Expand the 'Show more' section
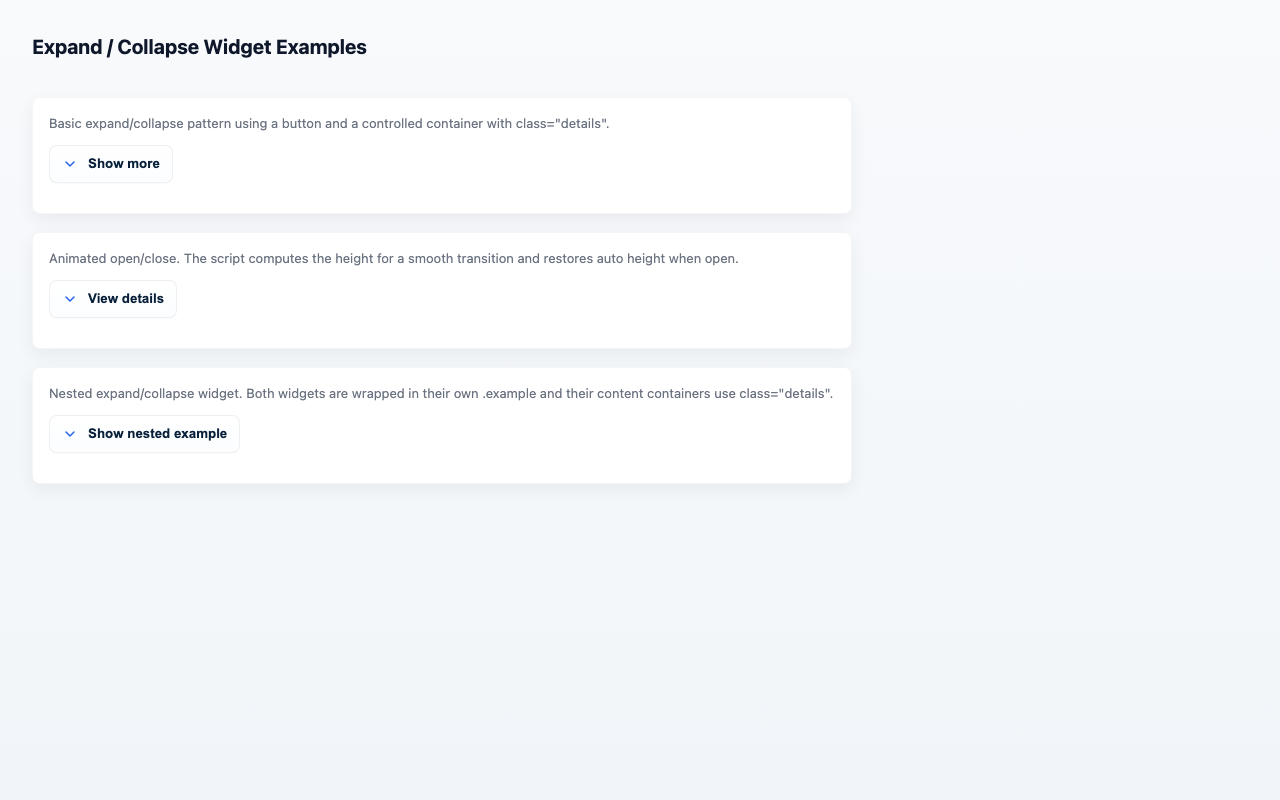This screenshot has width=1280, height=800. tap(110, 163)
